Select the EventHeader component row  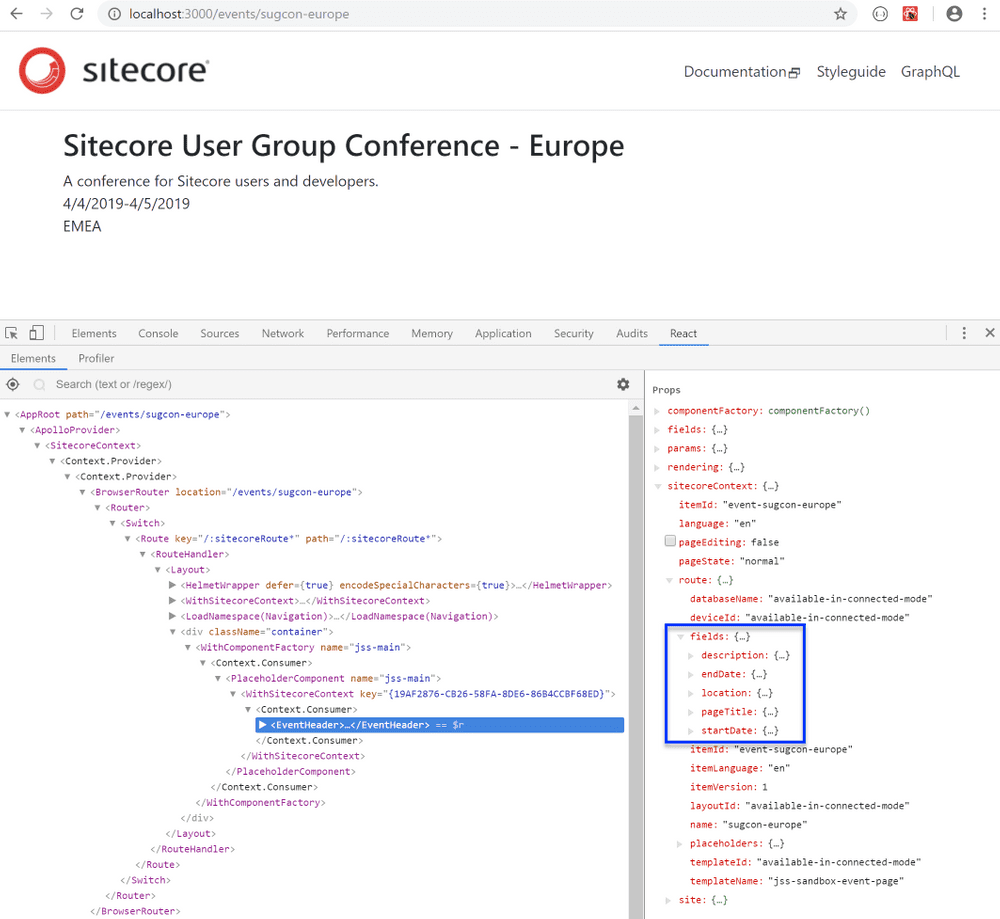439,724
